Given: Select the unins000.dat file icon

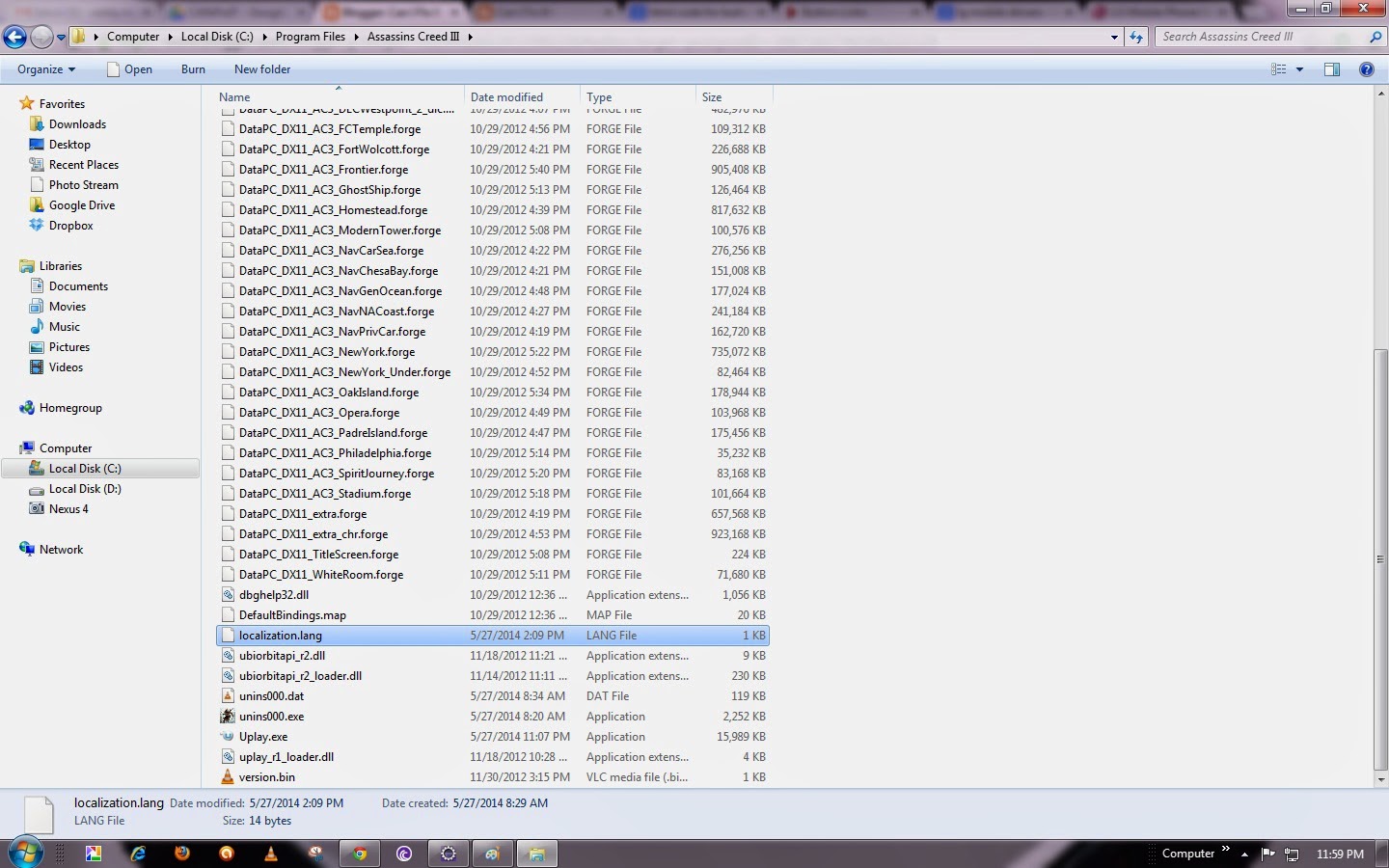Looking at the screenshot, I should pyautogui.click(x=228, y=696).
